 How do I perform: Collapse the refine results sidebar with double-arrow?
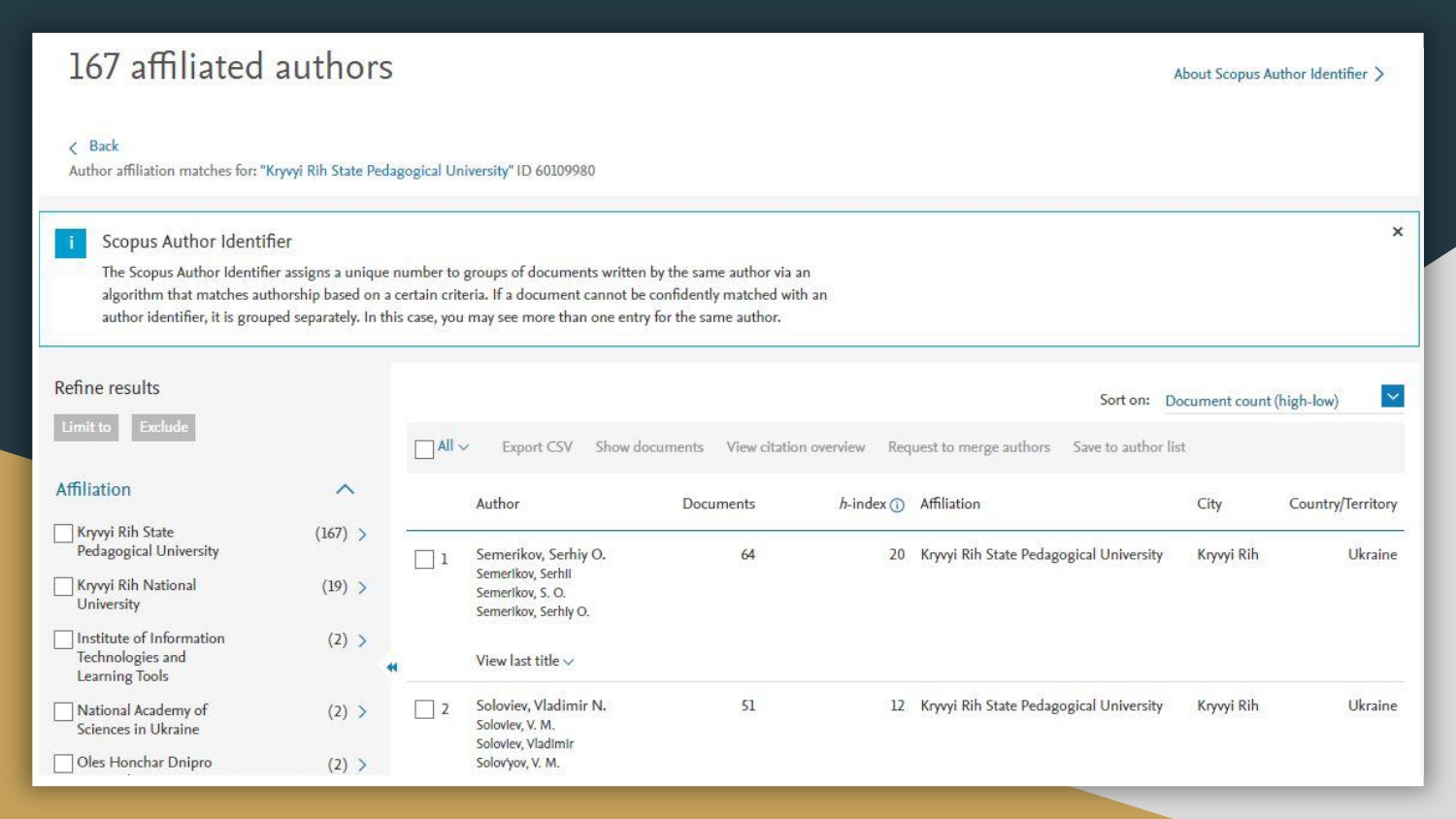(391, 667)
